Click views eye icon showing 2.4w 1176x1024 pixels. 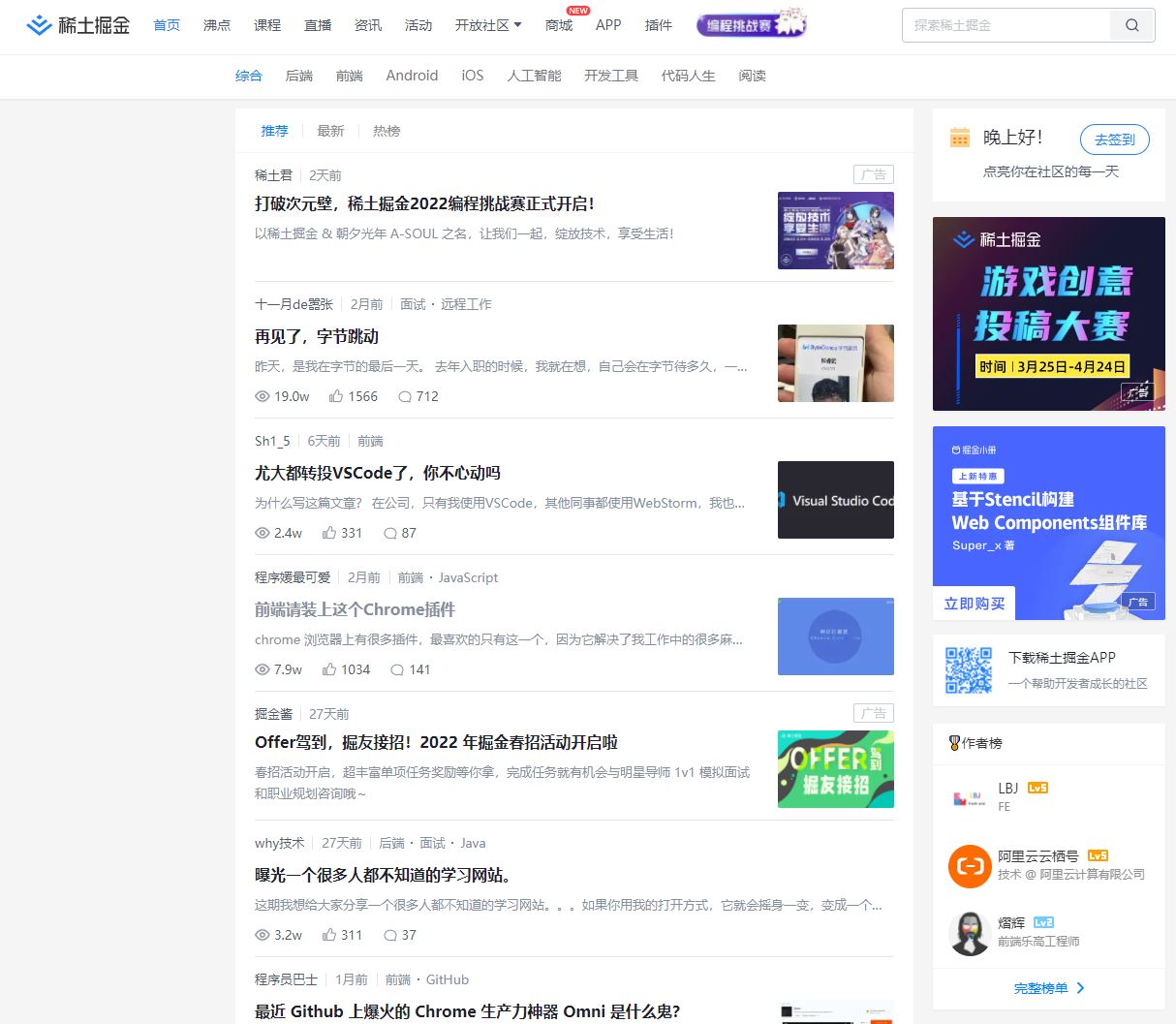(263, 533)
